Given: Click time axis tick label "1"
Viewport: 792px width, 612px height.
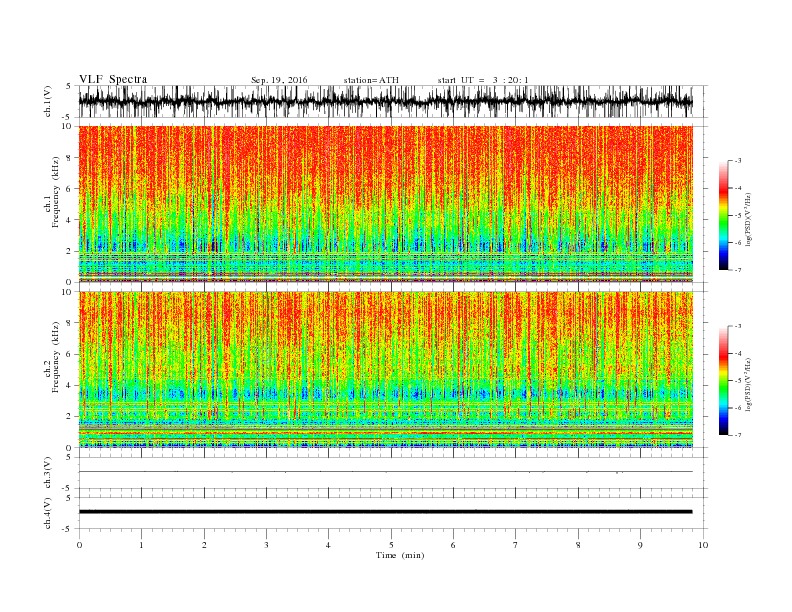Looking at the screenshot, I should tap(141, 545).
